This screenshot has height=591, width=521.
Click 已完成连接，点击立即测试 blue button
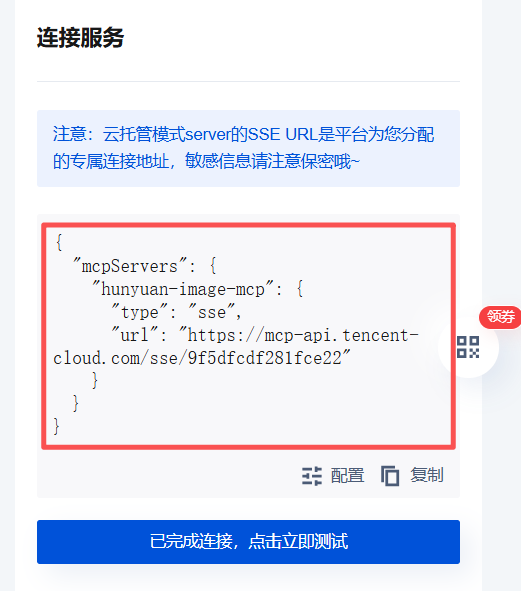tap(248, 542)
